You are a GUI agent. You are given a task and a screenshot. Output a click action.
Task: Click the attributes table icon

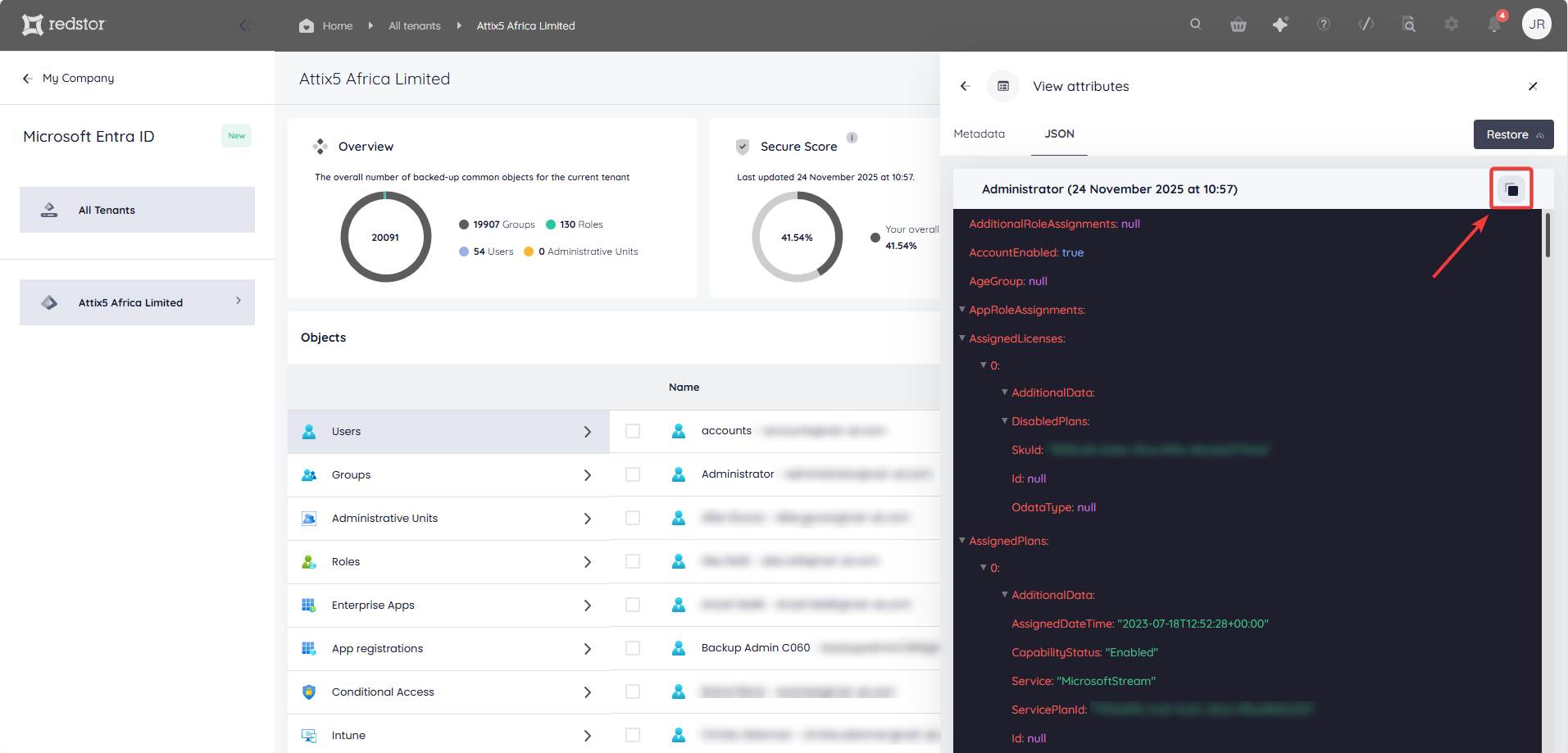[x=1003, y=86]
